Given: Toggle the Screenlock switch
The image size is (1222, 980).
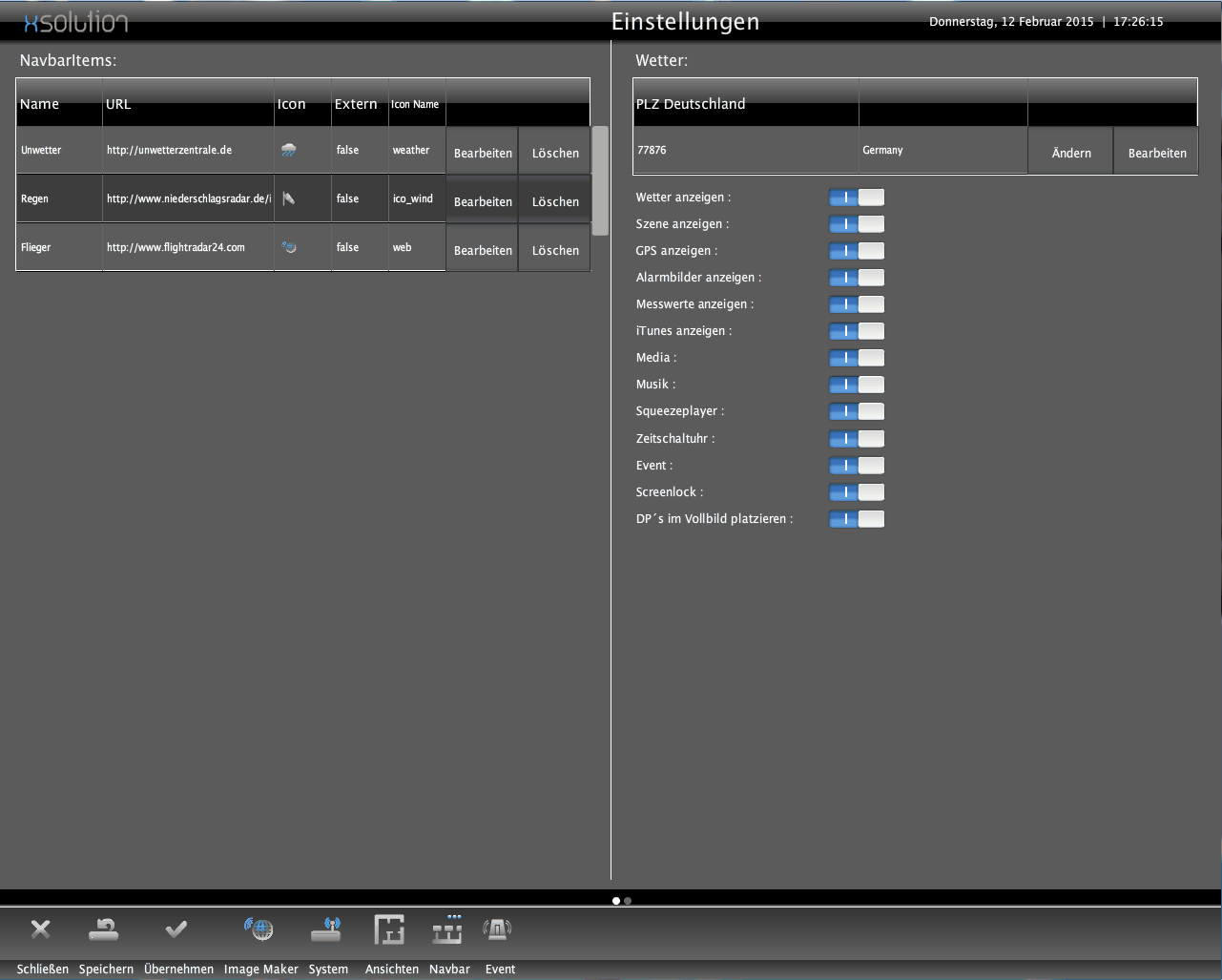Looking at the screenshot, I should tap(857, 492).
